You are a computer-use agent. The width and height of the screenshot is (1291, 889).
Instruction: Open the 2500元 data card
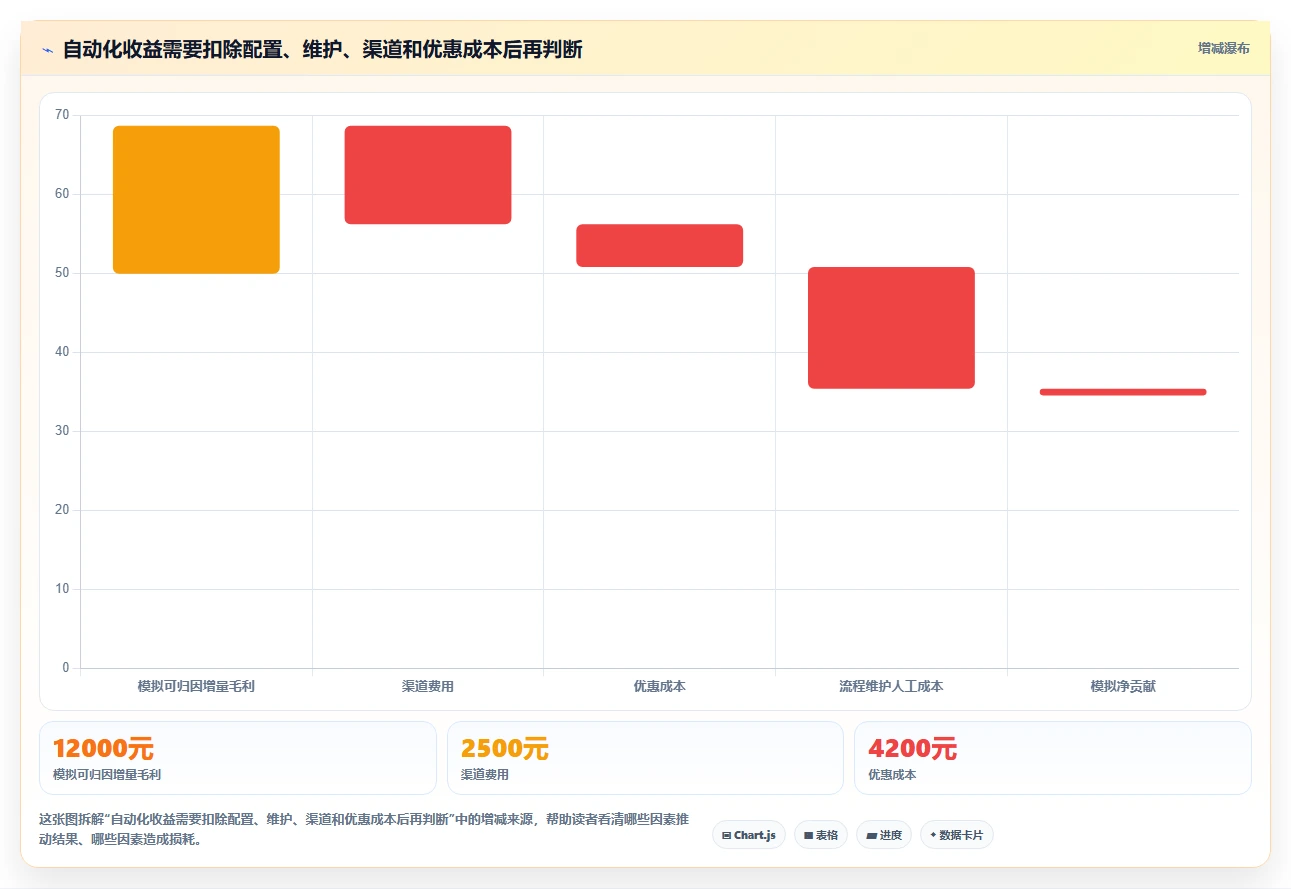[x=645, y=758]
